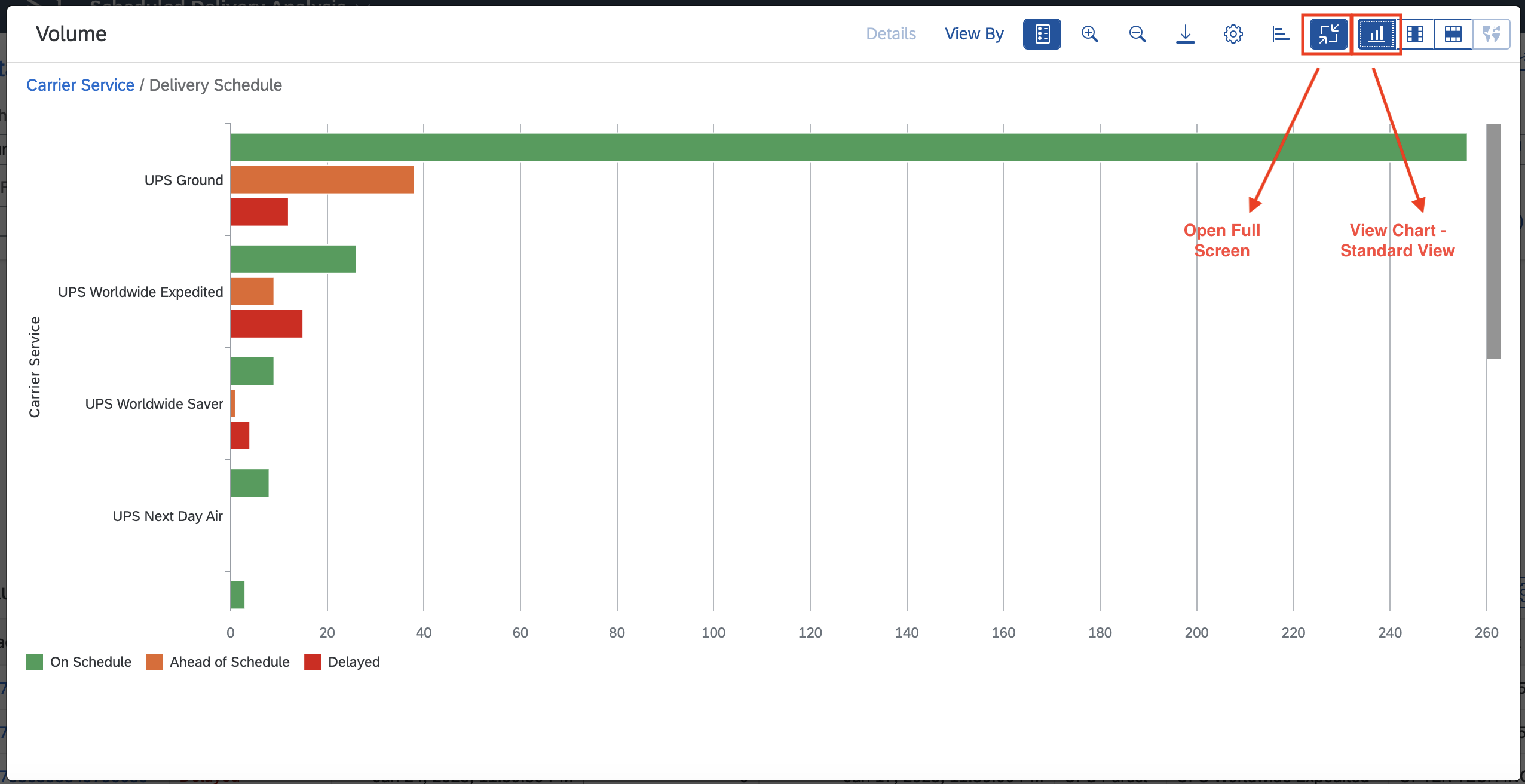Click the chart's vertical scrollbar thumb
This screenshot has width=1525, height=784.
(1493, 241)
